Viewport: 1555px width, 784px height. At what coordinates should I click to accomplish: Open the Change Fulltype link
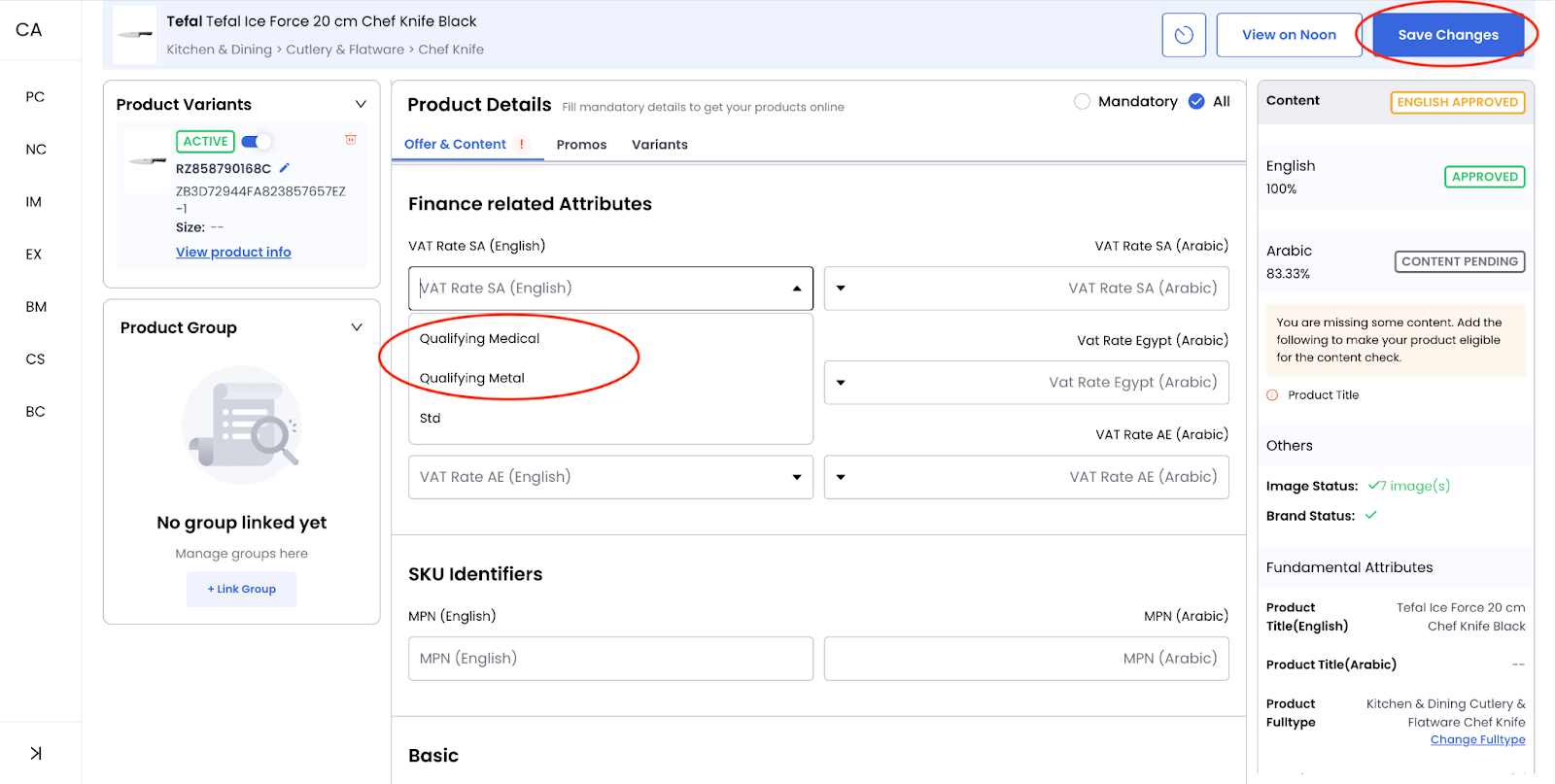pos(1477,739)
